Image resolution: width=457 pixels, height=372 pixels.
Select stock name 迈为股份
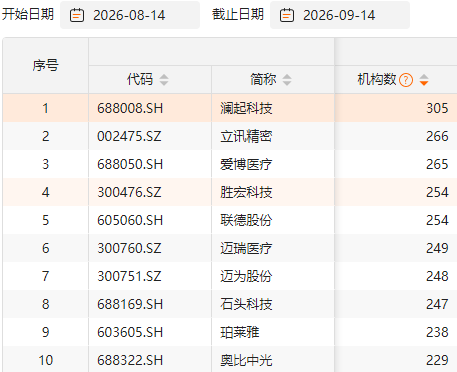tap(246, 276)
